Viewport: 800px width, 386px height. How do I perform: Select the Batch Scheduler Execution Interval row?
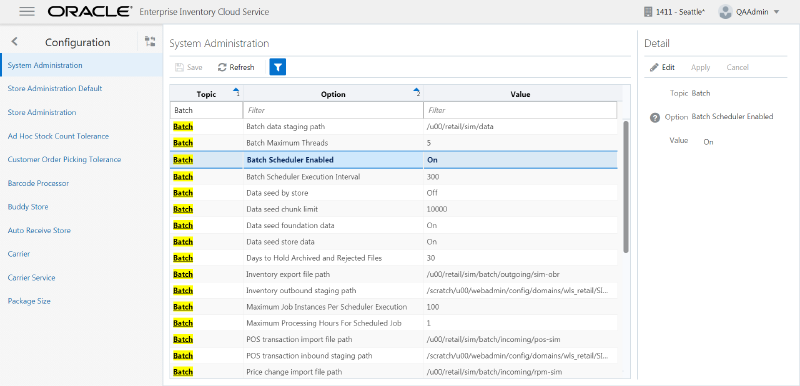(x=393, y=177)
